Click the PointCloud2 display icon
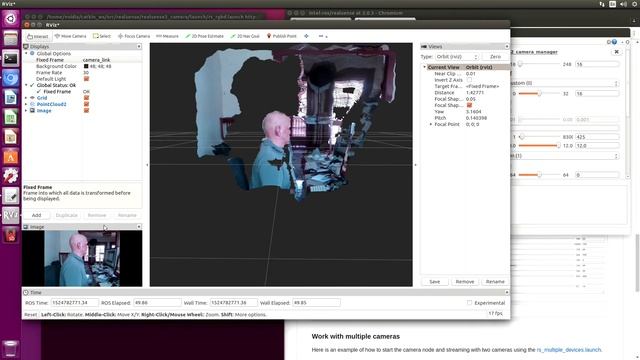 tap(32, 104)
